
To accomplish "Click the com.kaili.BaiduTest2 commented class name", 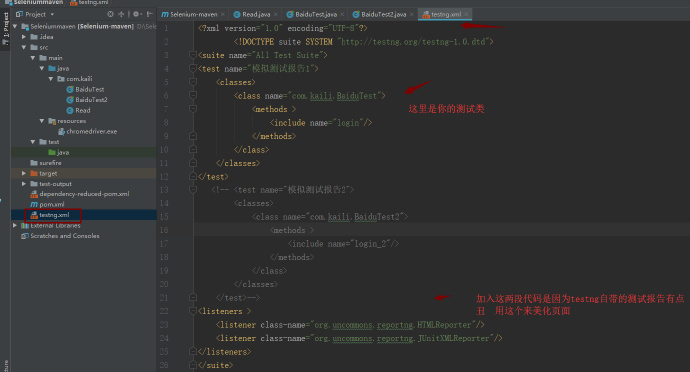I will pyautogui.click(x=355, y=217).
